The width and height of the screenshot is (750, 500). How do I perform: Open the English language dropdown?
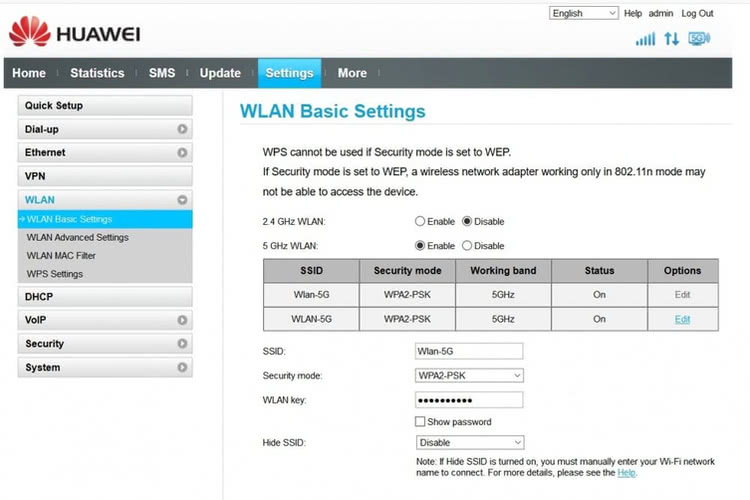[584, 13]
